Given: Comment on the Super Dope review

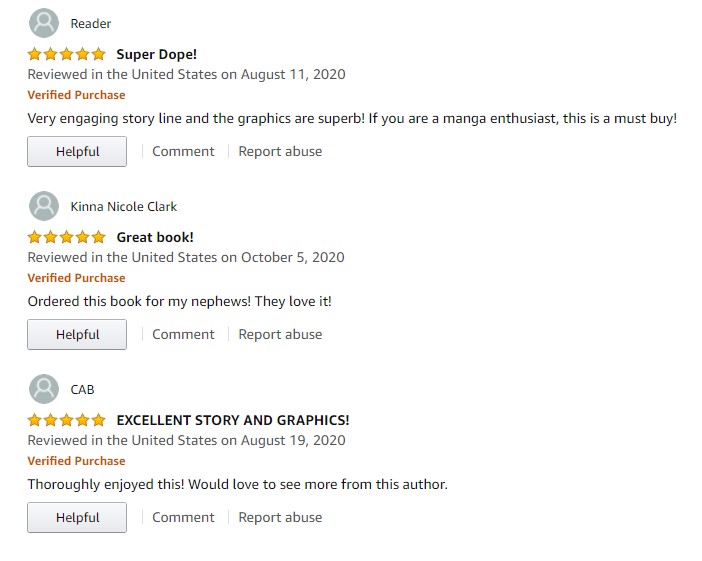Looking at the screenshot, I should point(183,152).
